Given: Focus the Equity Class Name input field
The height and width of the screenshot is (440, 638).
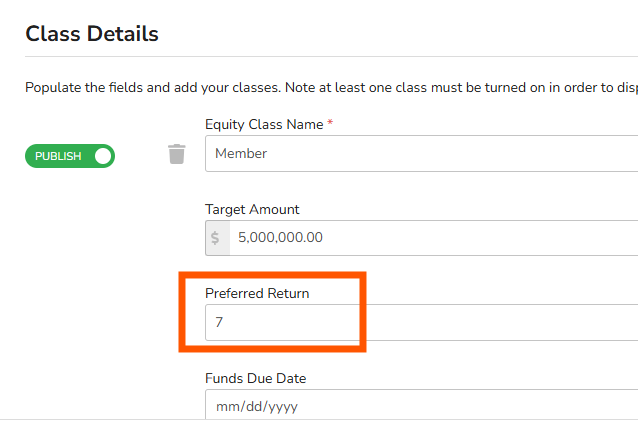Looking at the screenshot, I should click(x=420, y=154).
